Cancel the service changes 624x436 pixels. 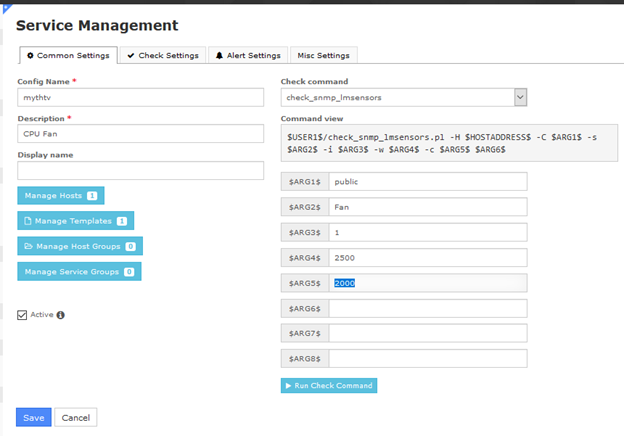[x=74, y=417]
